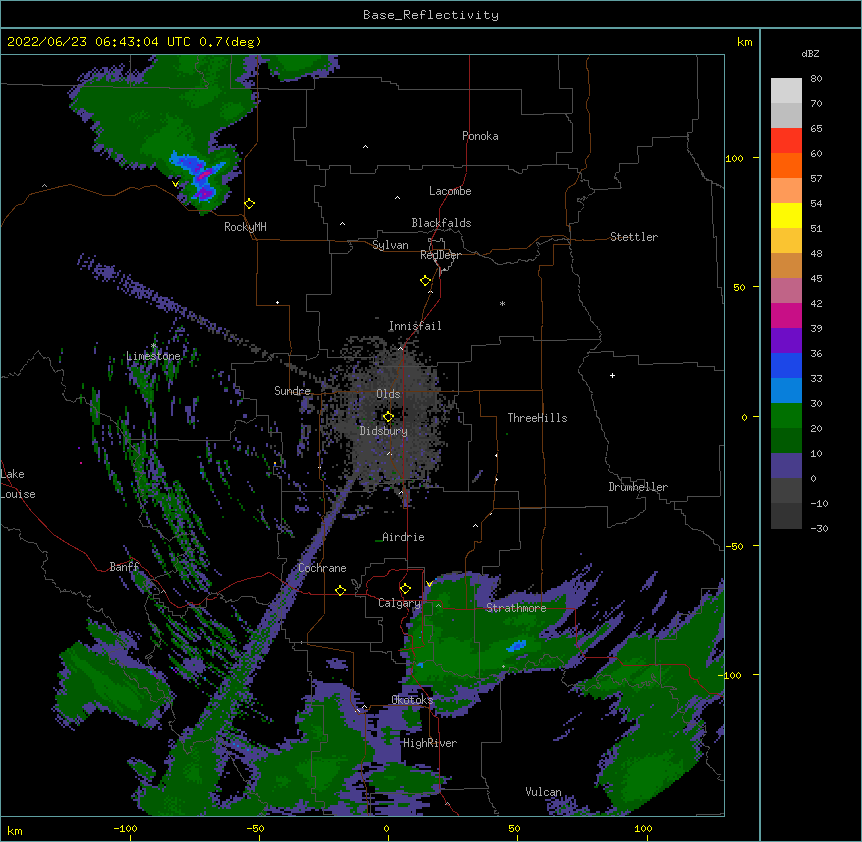This screenshot has width=862, height=842.
Task: Pick the red 60-65 dBZ legend swatch
Action: tap(786, 140)
